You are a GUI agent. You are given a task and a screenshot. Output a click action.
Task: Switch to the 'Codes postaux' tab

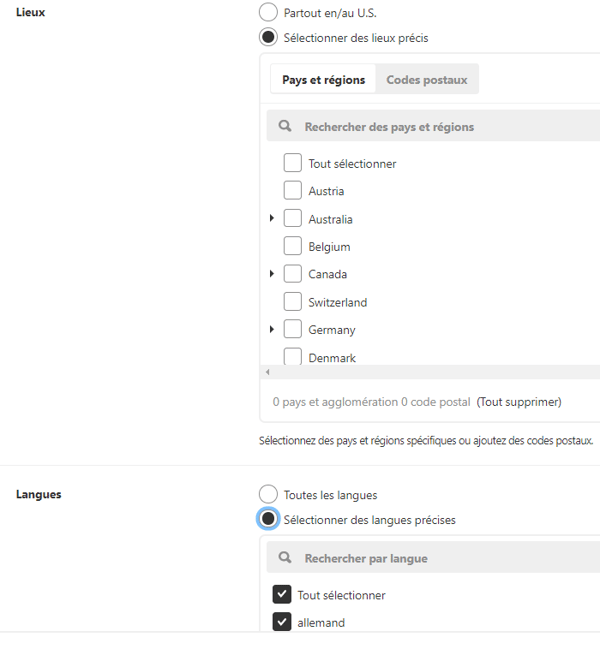click(427, 80)
